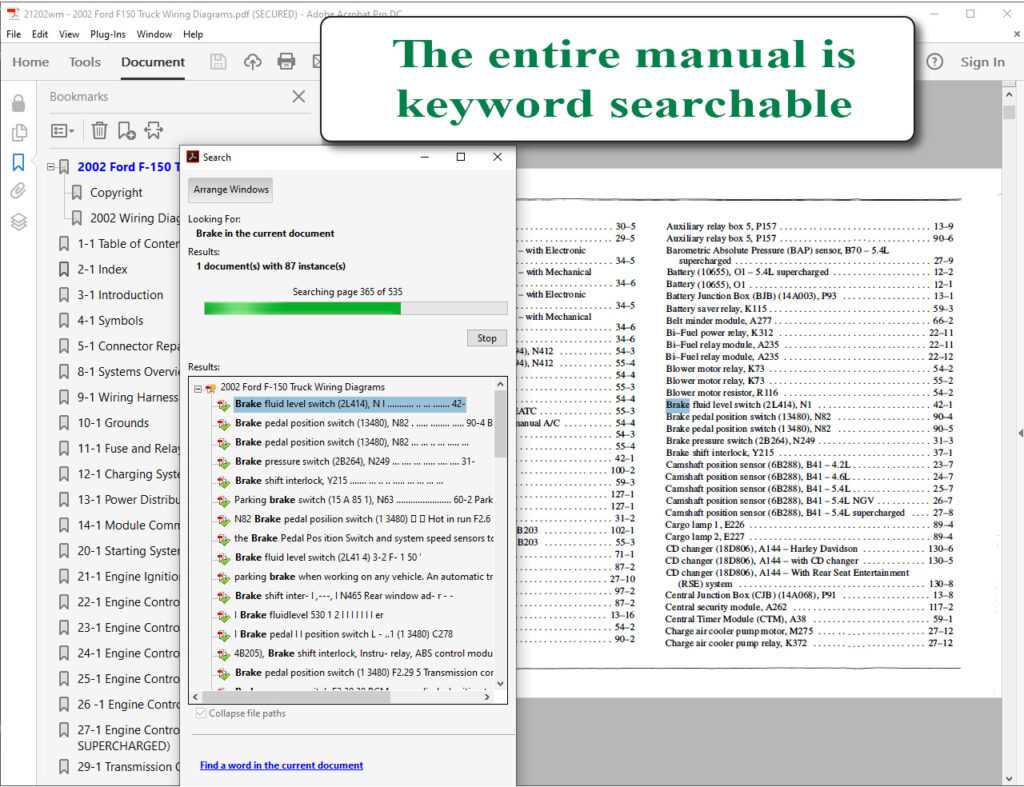Screen dimensions: 1024x787
Task: Toggle the Collapse file paths checkbox
Action: tap(201, 713)
